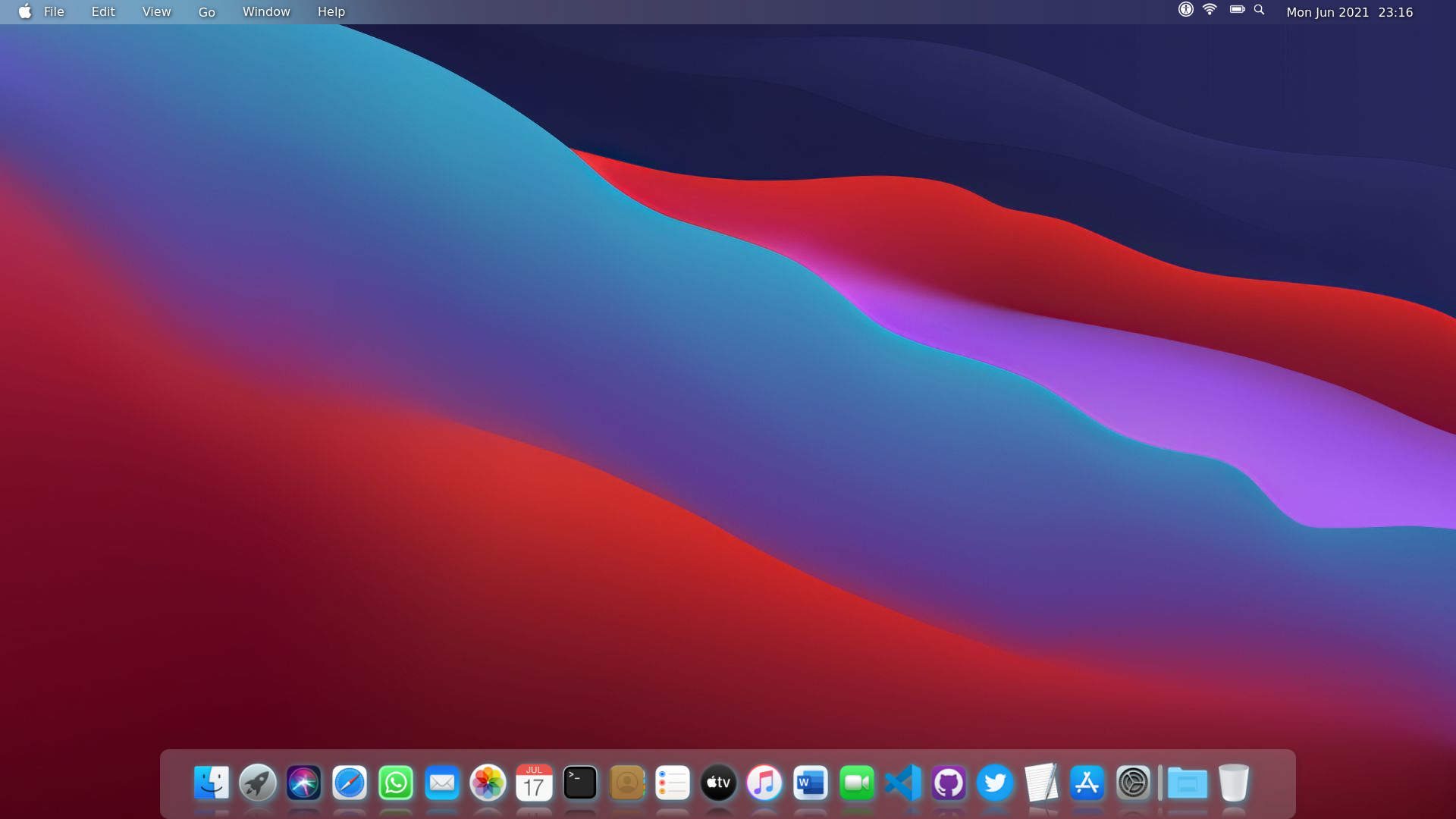Open Safari from the Dock
This screenshot has width=1456, height=819.
click(350, 783)
